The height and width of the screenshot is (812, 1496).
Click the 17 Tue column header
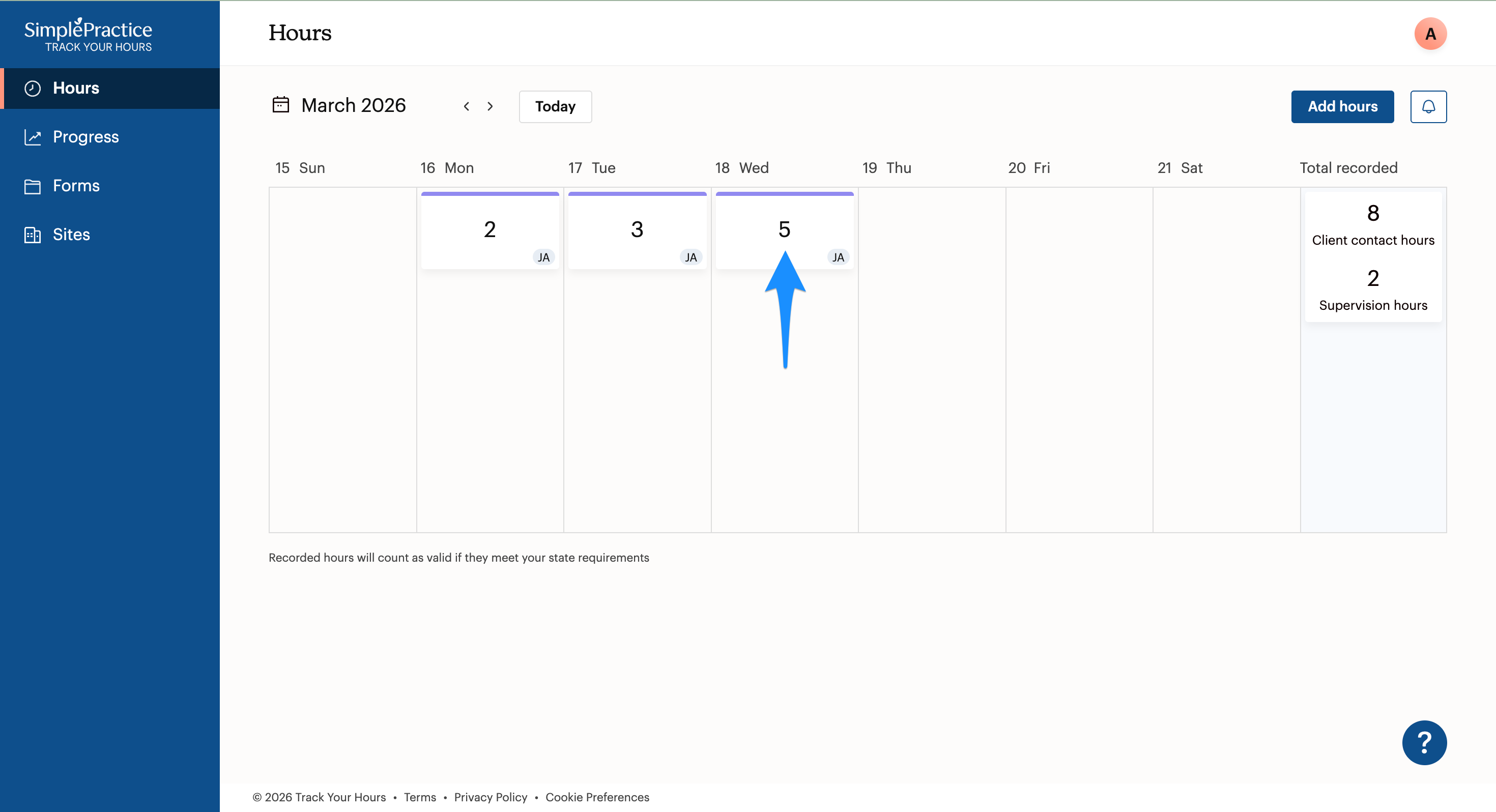point(592,168)
